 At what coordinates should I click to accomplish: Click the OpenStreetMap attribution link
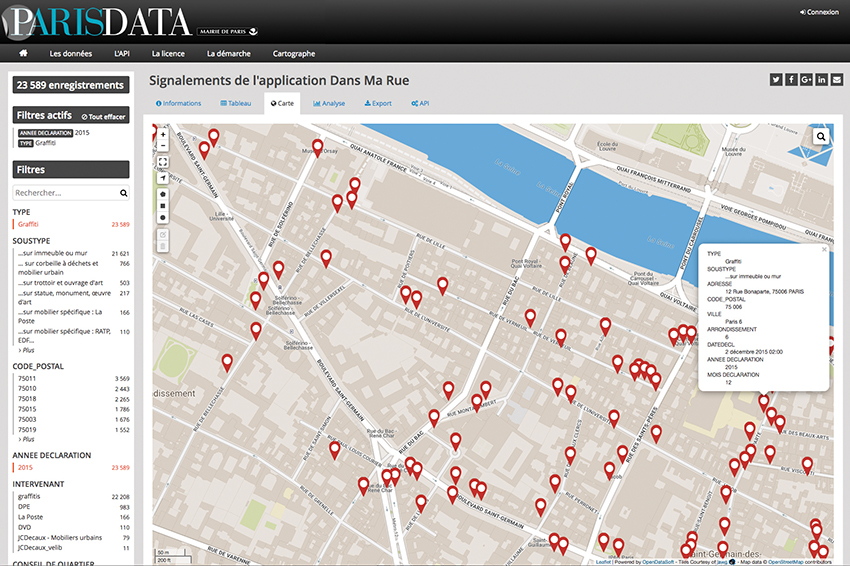pos(786,562)
